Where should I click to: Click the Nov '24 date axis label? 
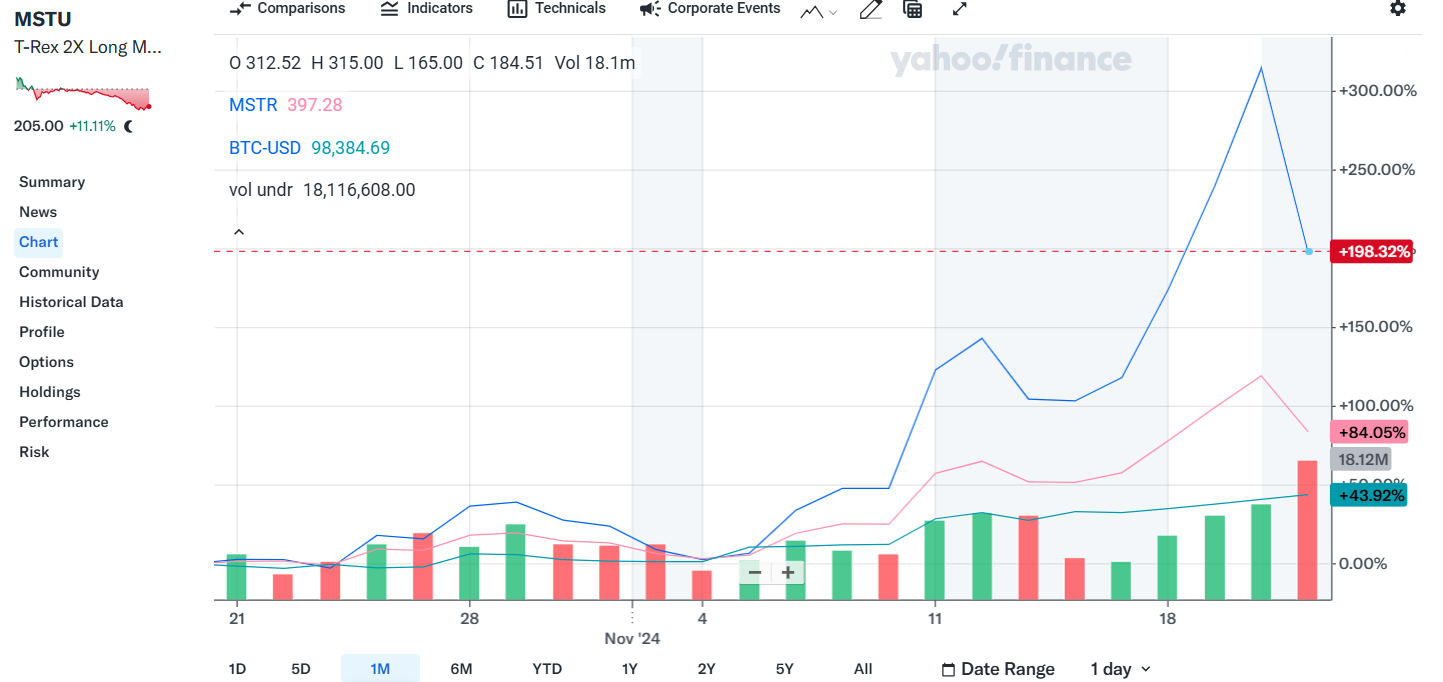(632, 638)
